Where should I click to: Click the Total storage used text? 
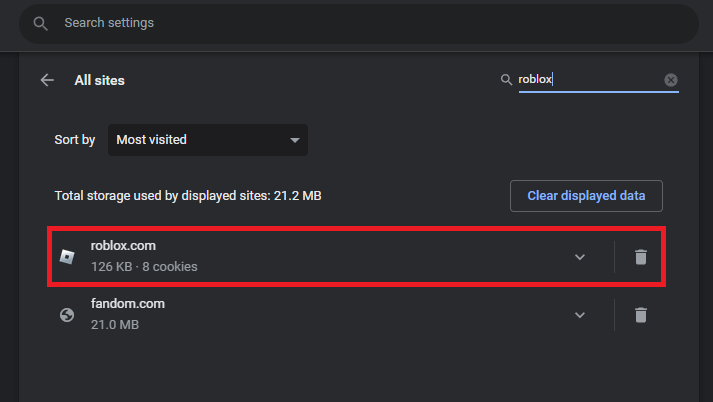point(188,196)
